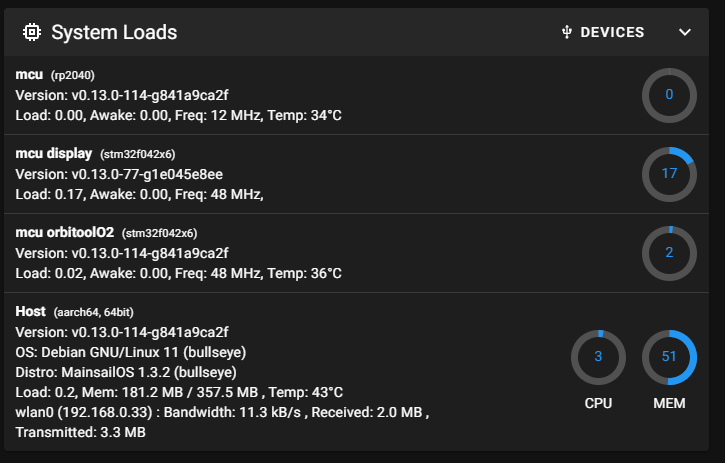Click the Host CPU gauge showing 3

[x=598, y=357]
